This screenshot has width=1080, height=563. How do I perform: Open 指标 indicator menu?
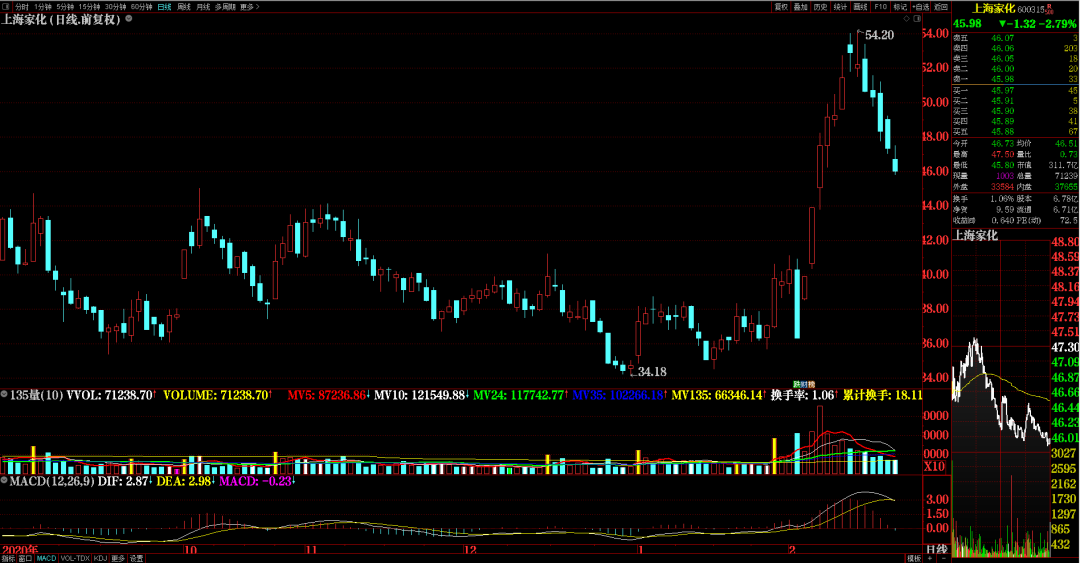8,558
